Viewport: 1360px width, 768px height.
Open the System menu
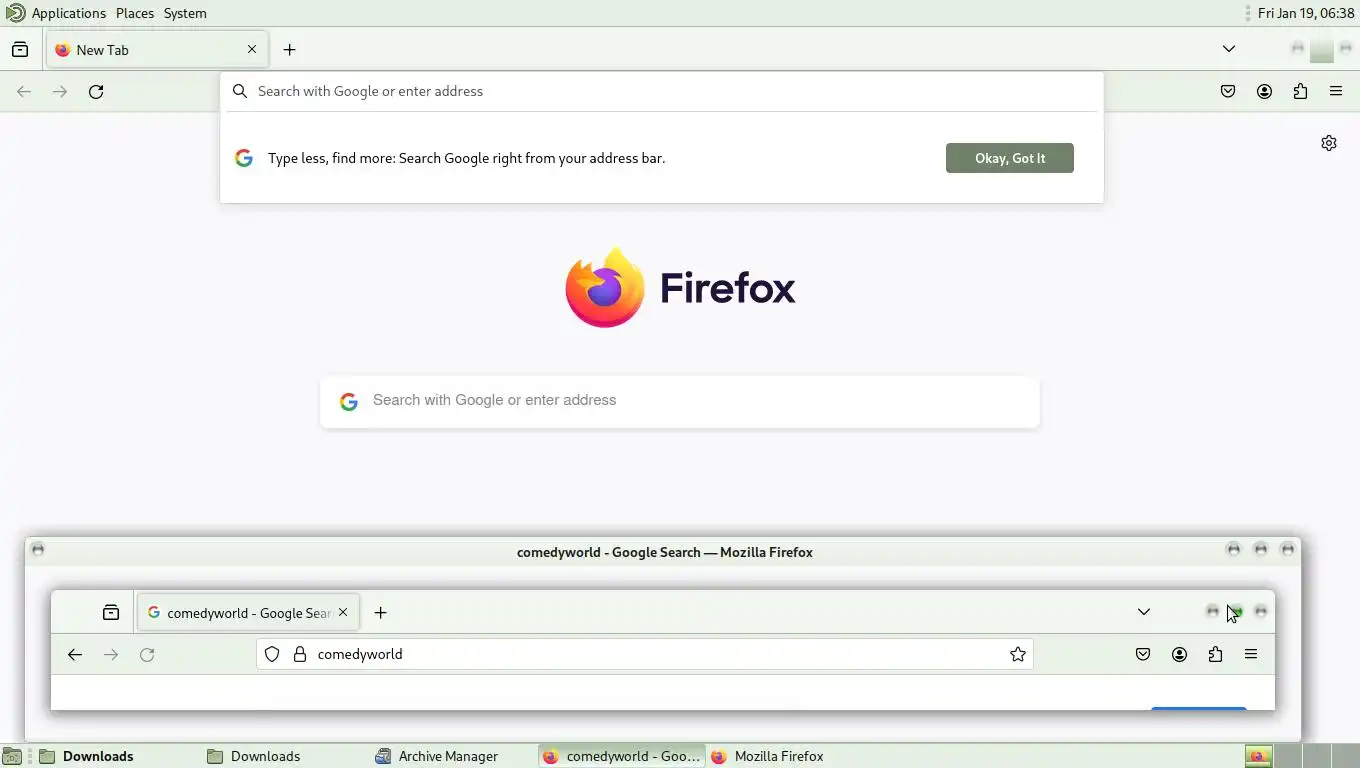(185, 13)
